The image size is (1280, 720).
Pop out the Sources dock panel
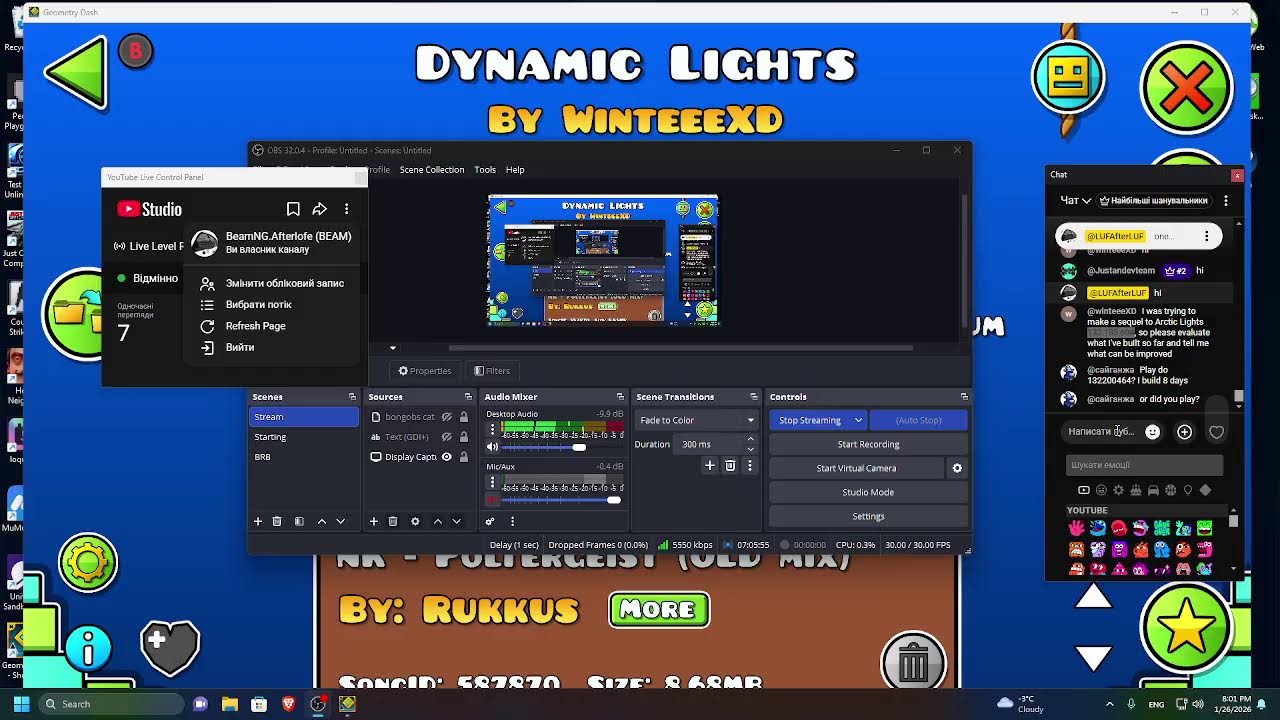coord(468,397)
